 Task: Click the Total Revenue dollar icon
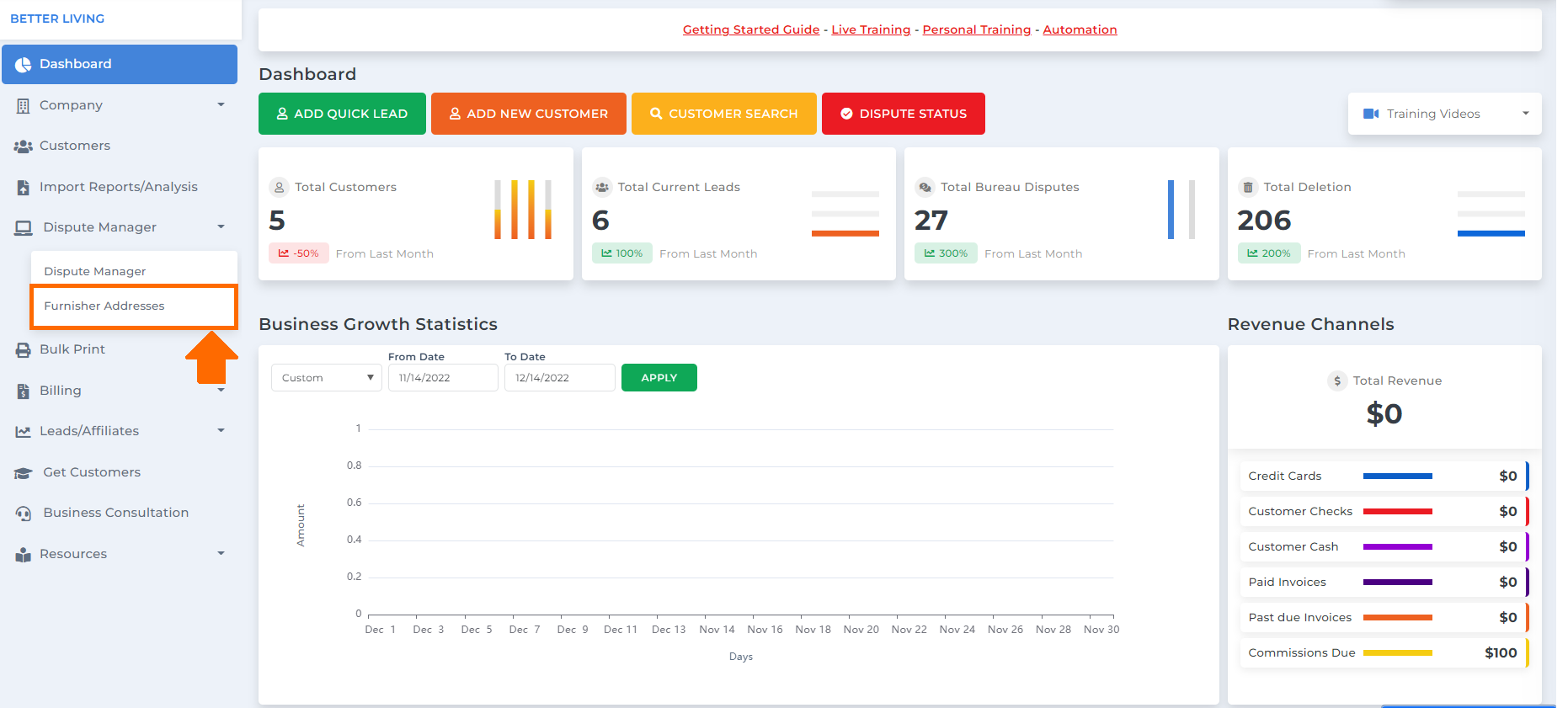tap(1337, 381)
